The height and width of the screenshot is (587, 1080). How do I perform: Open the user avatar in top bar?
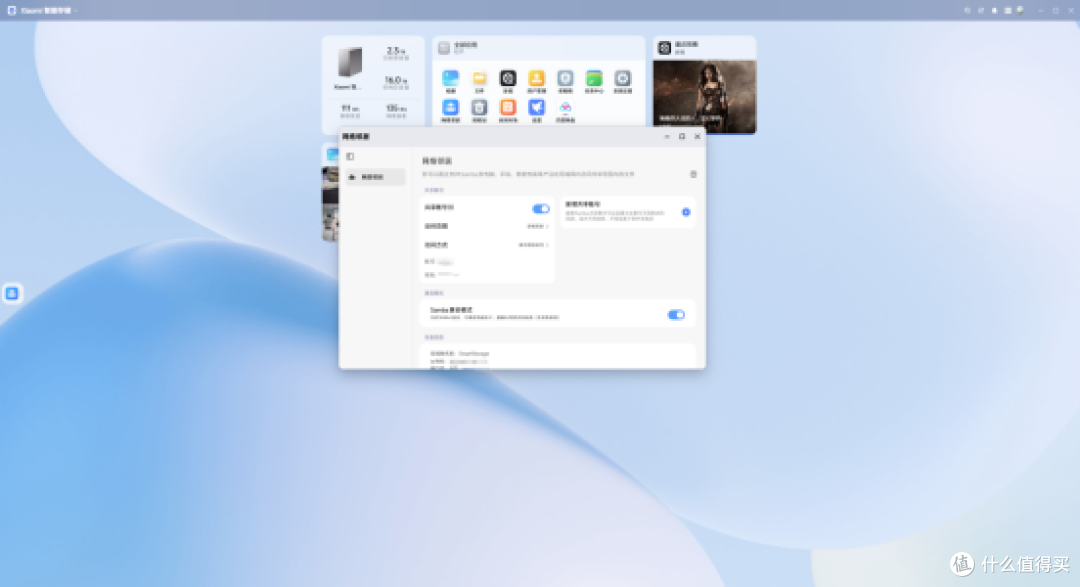click(x=1021, y=10)
